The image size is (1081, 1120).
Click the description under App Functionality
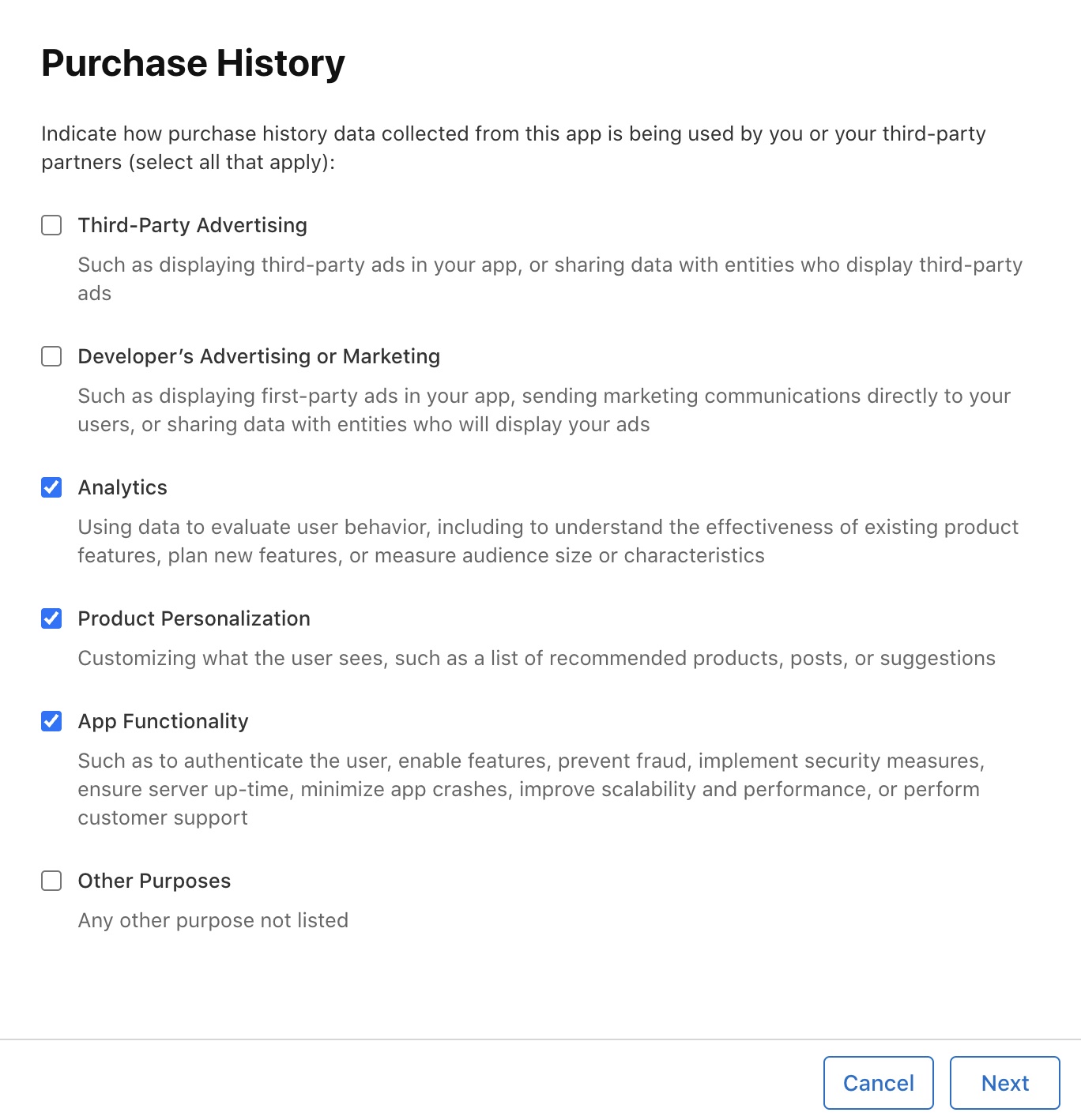tap(529, 789)
